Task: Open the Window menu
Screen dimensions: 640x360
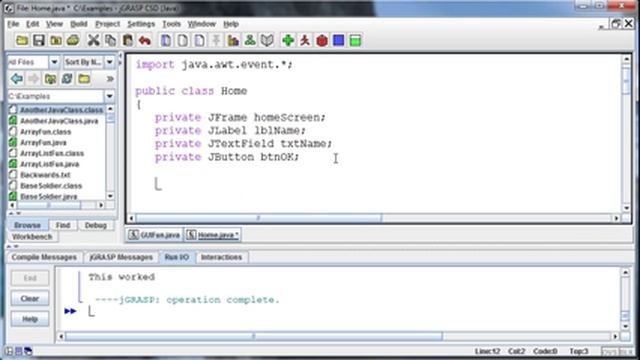Action: 202,24
